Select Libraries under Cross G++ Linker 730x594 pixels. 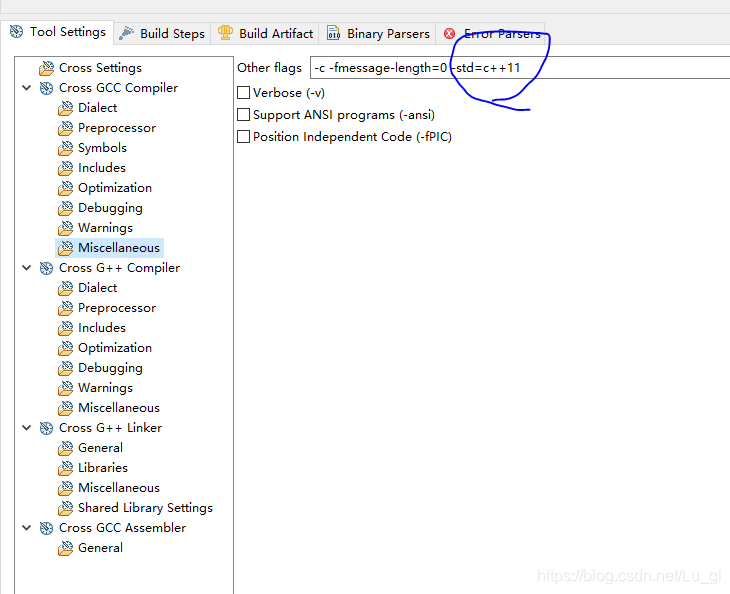point(103,468)
